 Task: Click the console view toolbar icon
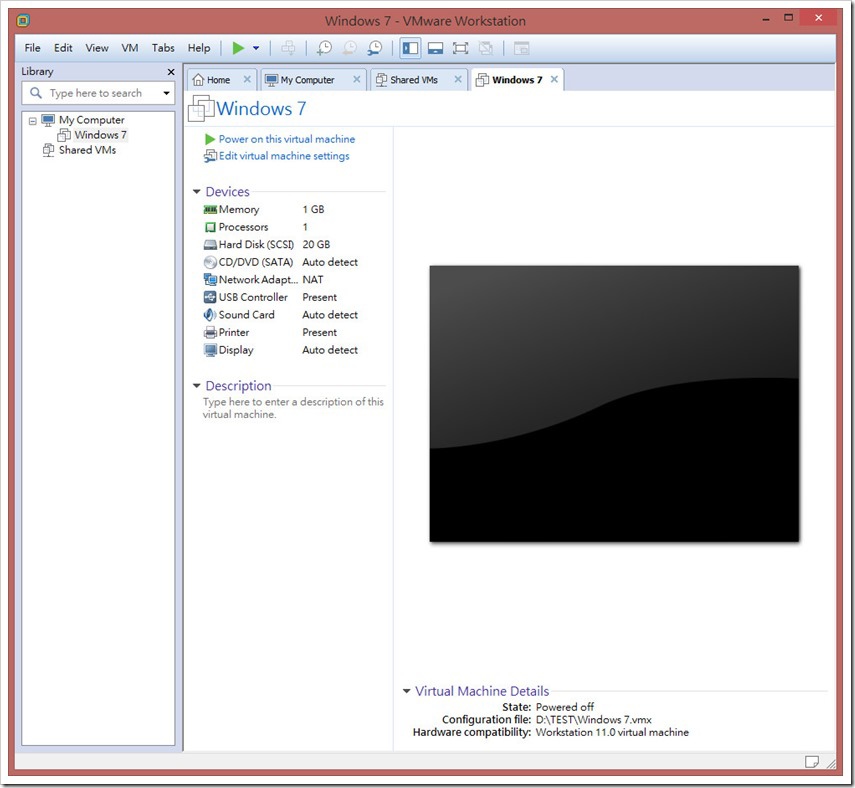(x=521, y=48)
